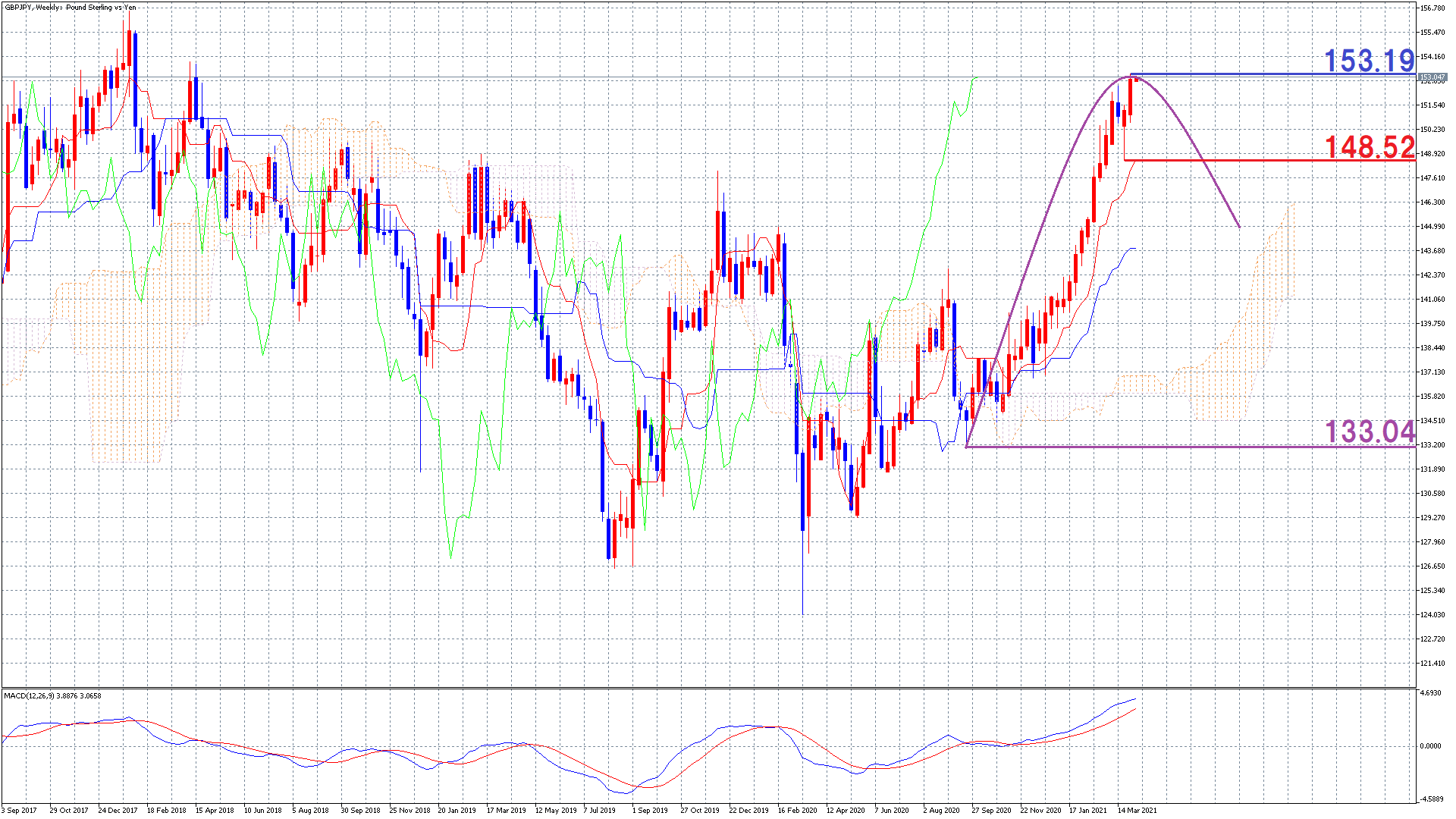The height and width of the screenshot is (819, 1456).
Task: Select the 130.580 price scale value
Action: (x=1432, y=494)
